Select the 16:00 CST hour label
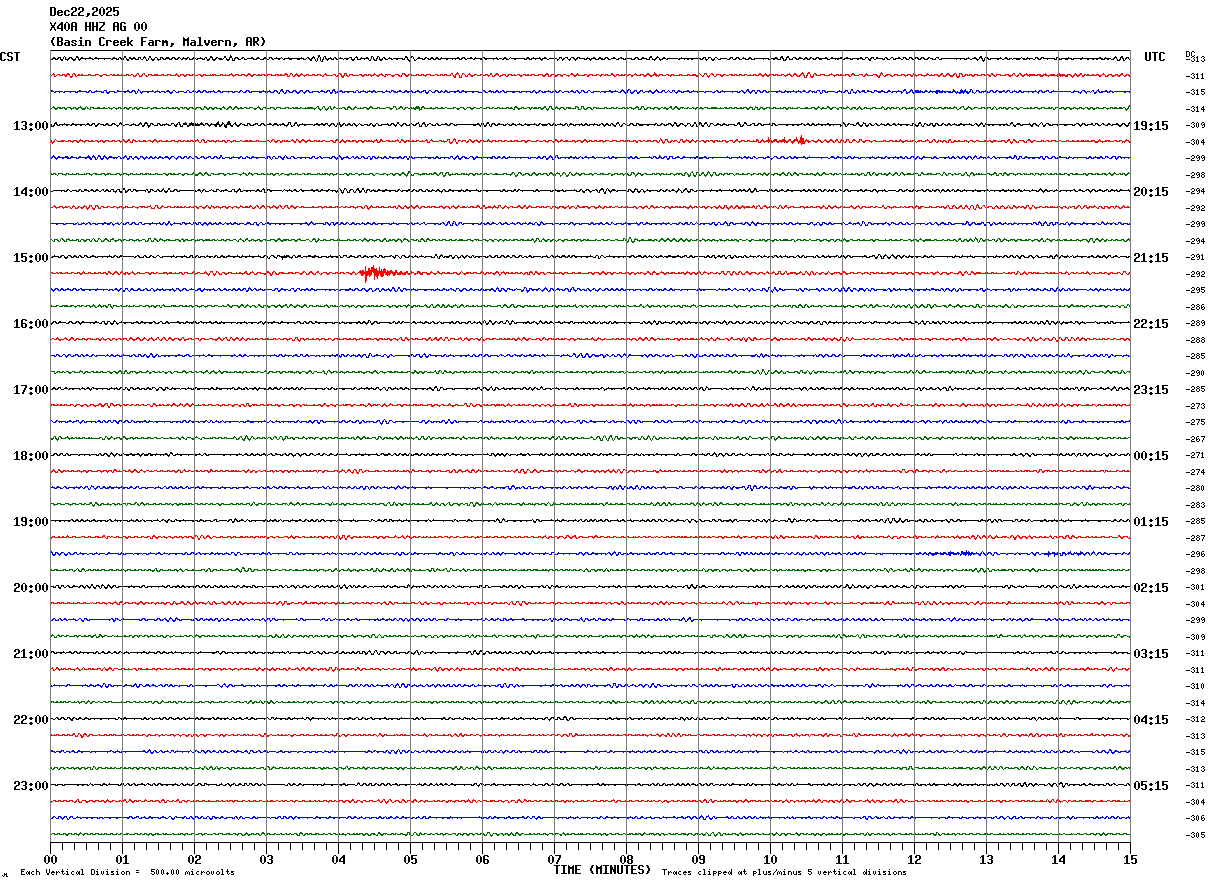Screen dimensions: 1210x886 point(30,324)
